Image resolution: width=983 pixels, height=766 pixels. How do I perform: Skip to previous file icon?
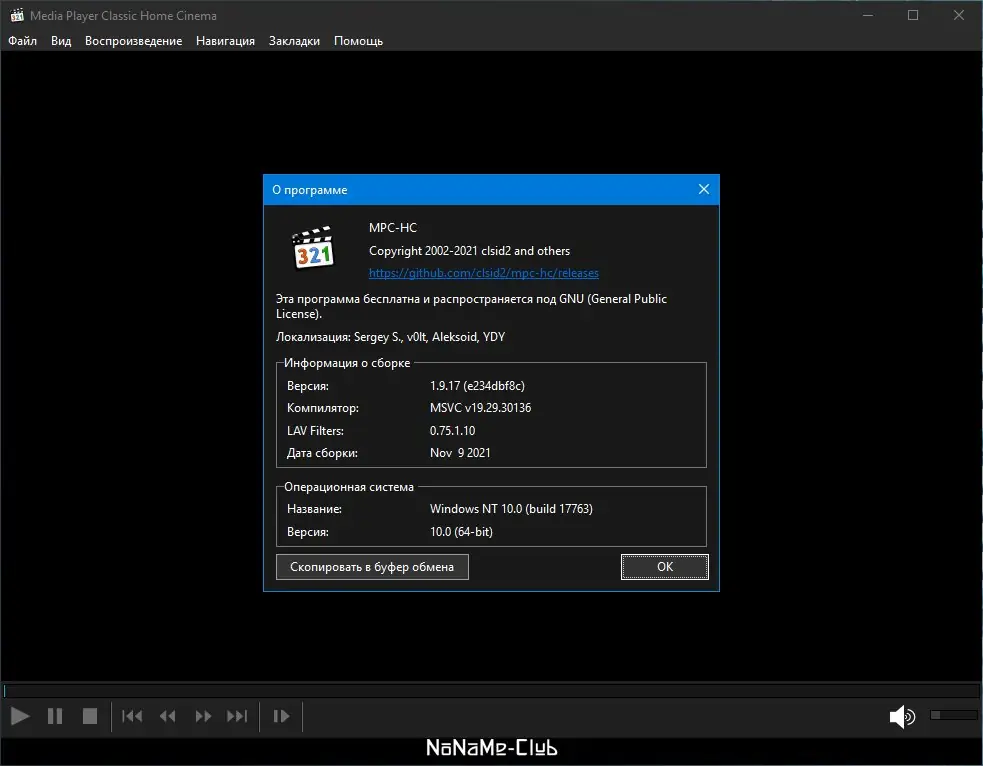pos(132,716)
